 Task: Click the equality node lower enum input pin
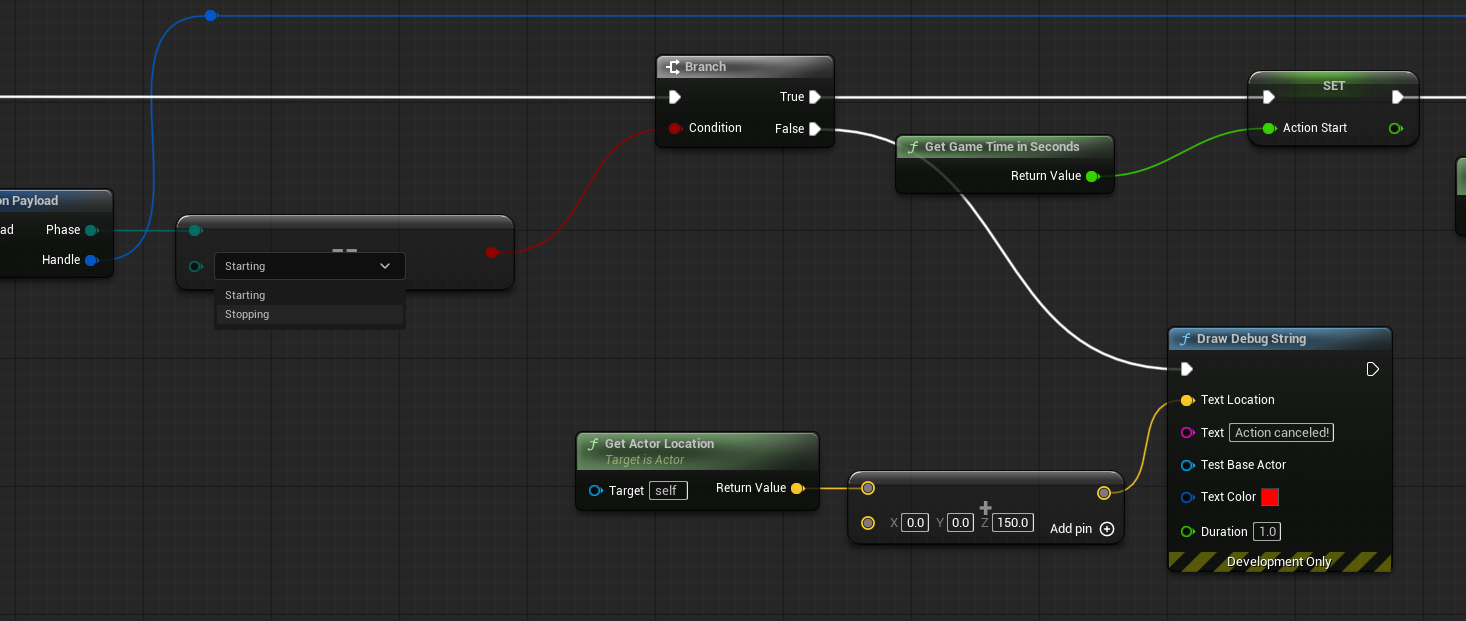(196, 266)
